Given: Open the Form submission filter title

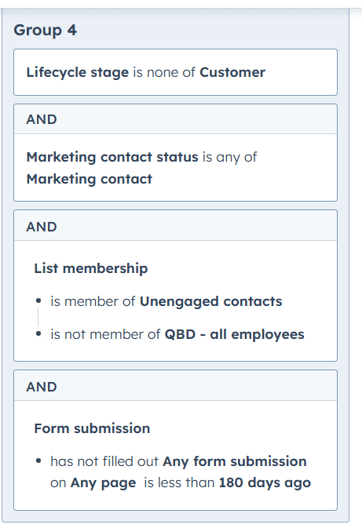Looking at the screenshot, I should coord(92,428).
